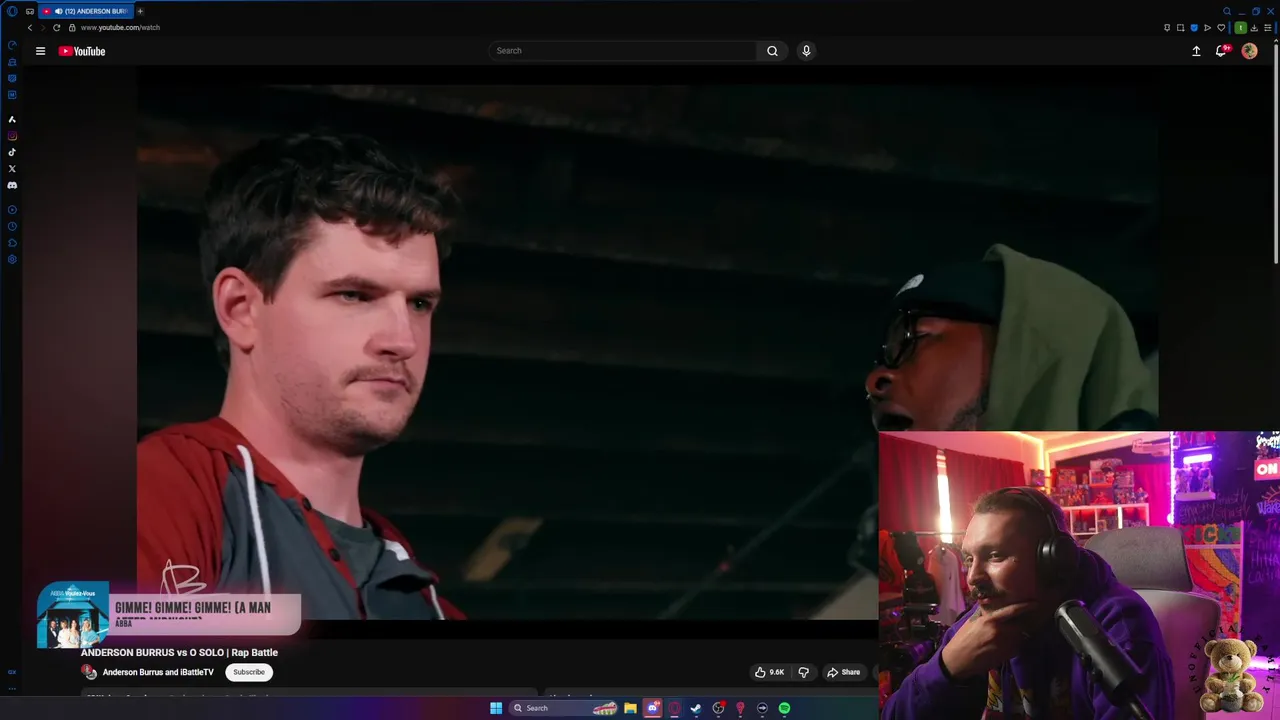Open the pinboards pin icon in toolbar
Viewport: 1280px width, 720px height.
tap(1167, 27)
